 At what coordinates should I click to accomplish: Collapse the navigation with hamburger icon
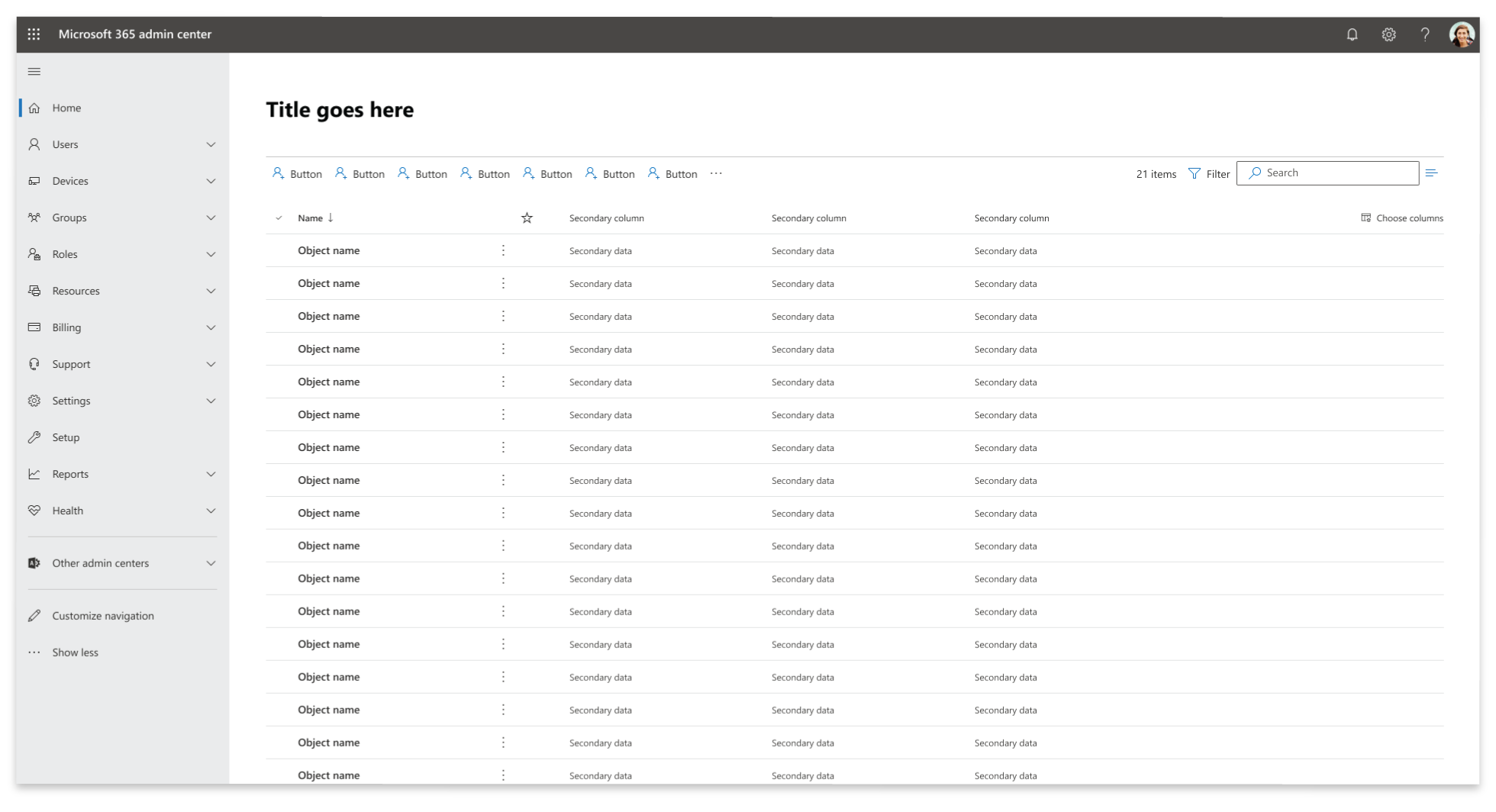(x=34, y=72)
